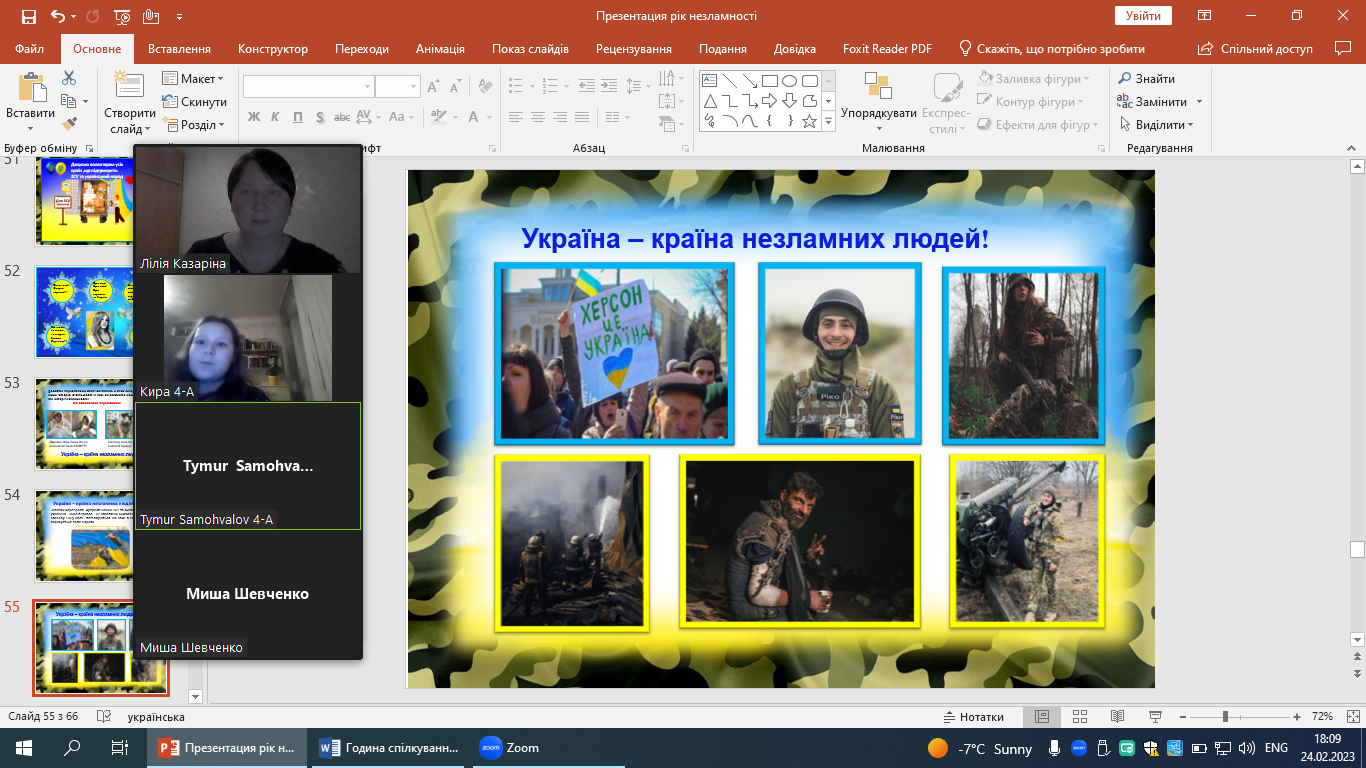Start slideshow from status bar icon

pyautogui.click(x=1154, y=717)
